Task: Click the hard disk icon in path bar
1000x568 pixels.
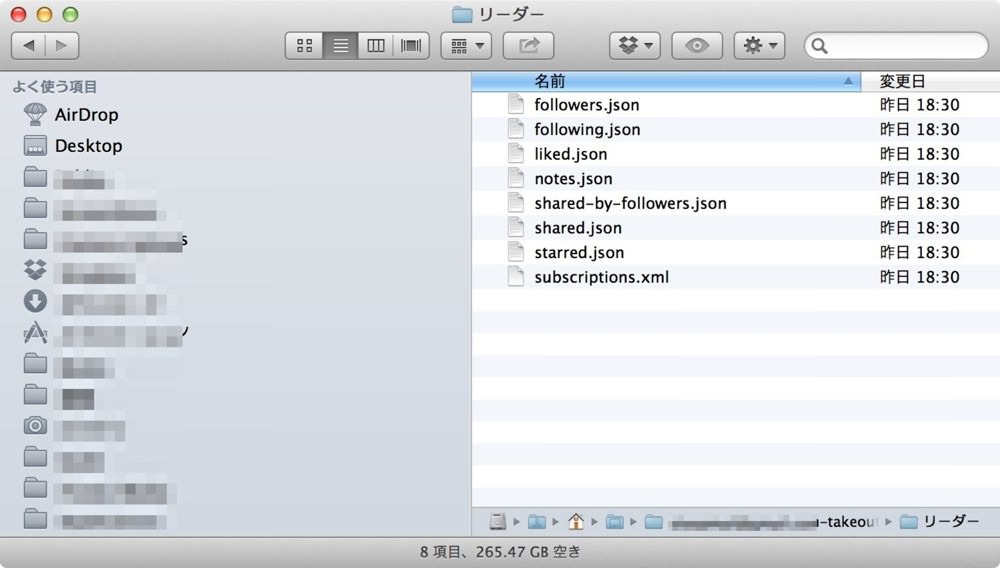Action: click(497, 522)
